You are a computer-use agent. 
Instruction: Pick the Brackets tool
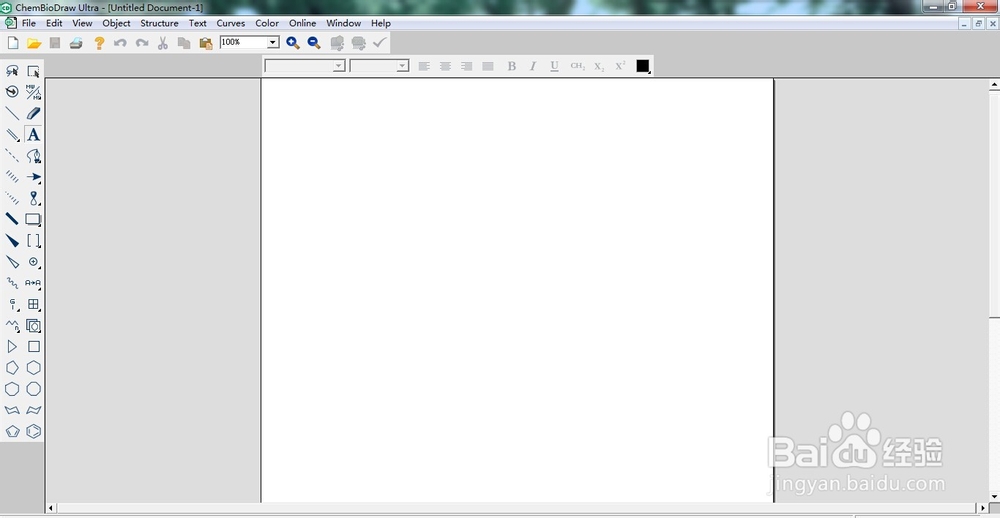(x=33, y=240)
